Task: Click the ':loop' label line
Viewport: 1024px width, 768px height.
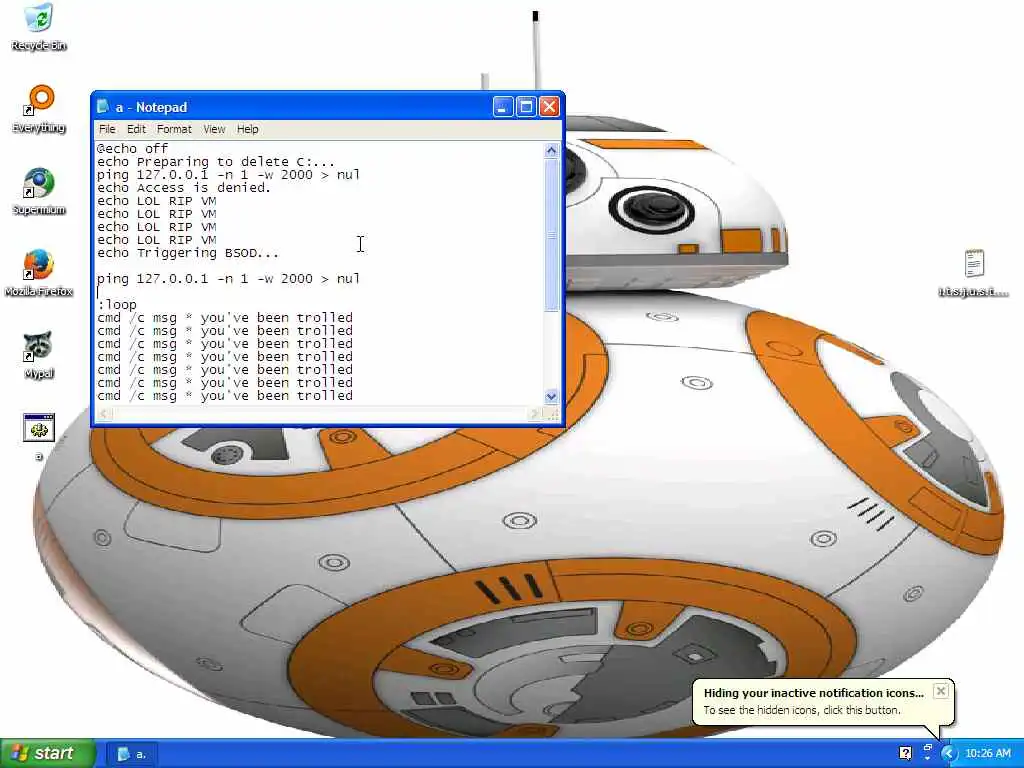Action: pyautogui.click(x=116, y=304)
